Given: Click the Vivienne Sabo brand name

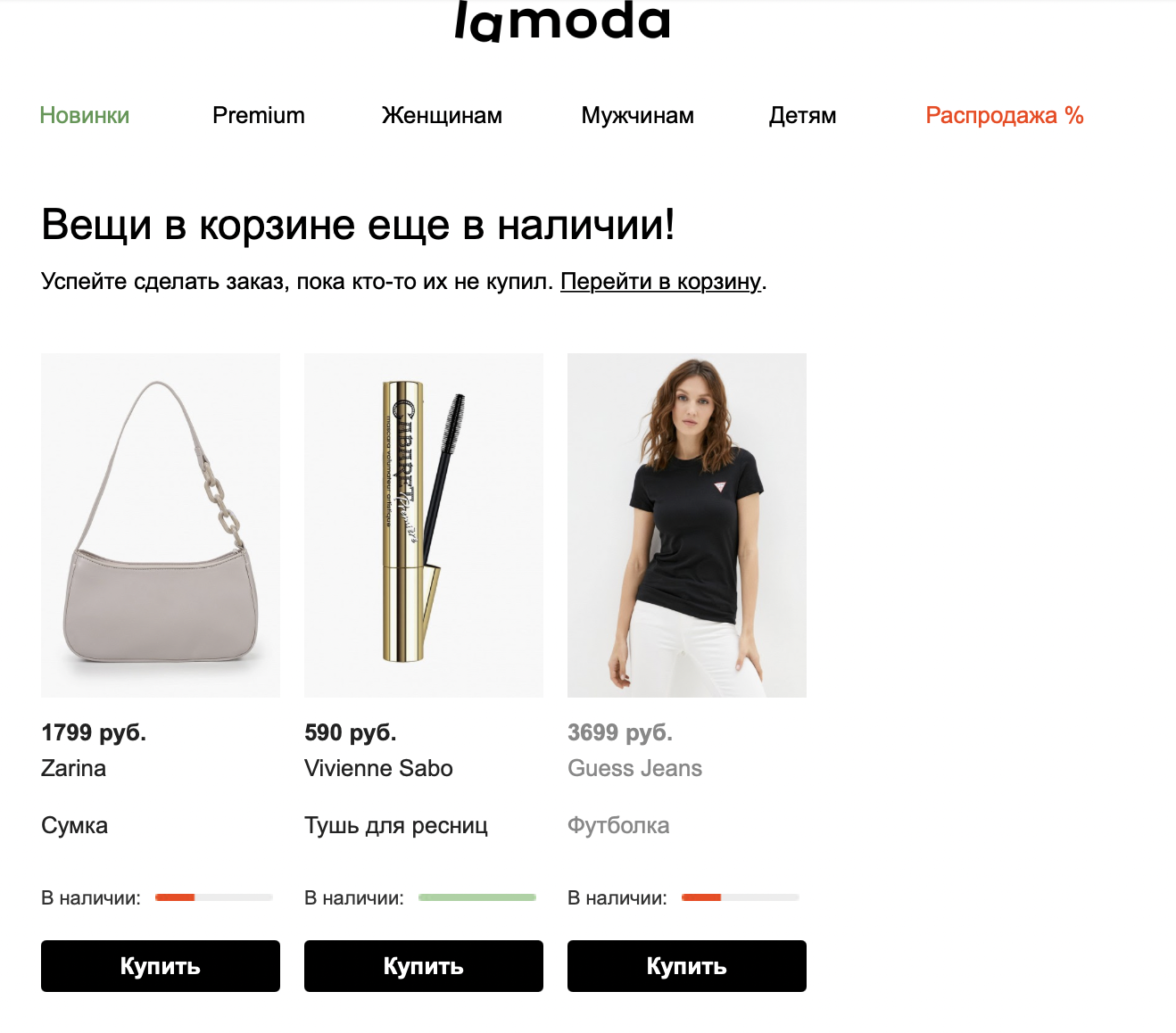Looking at the screenshot, I should click(x=379, y=768).
